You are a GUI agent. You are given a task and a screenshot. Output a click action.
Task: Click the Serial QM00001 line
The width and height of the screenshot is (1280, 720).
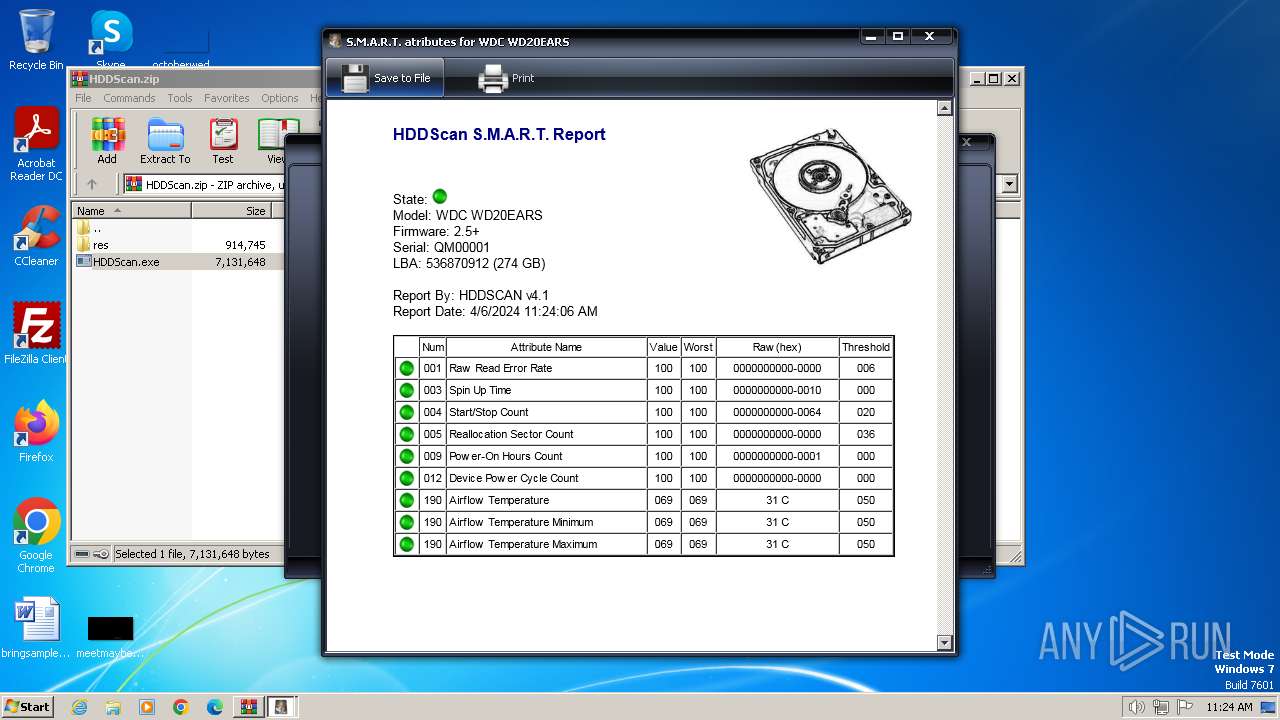[x=441, y=247]
